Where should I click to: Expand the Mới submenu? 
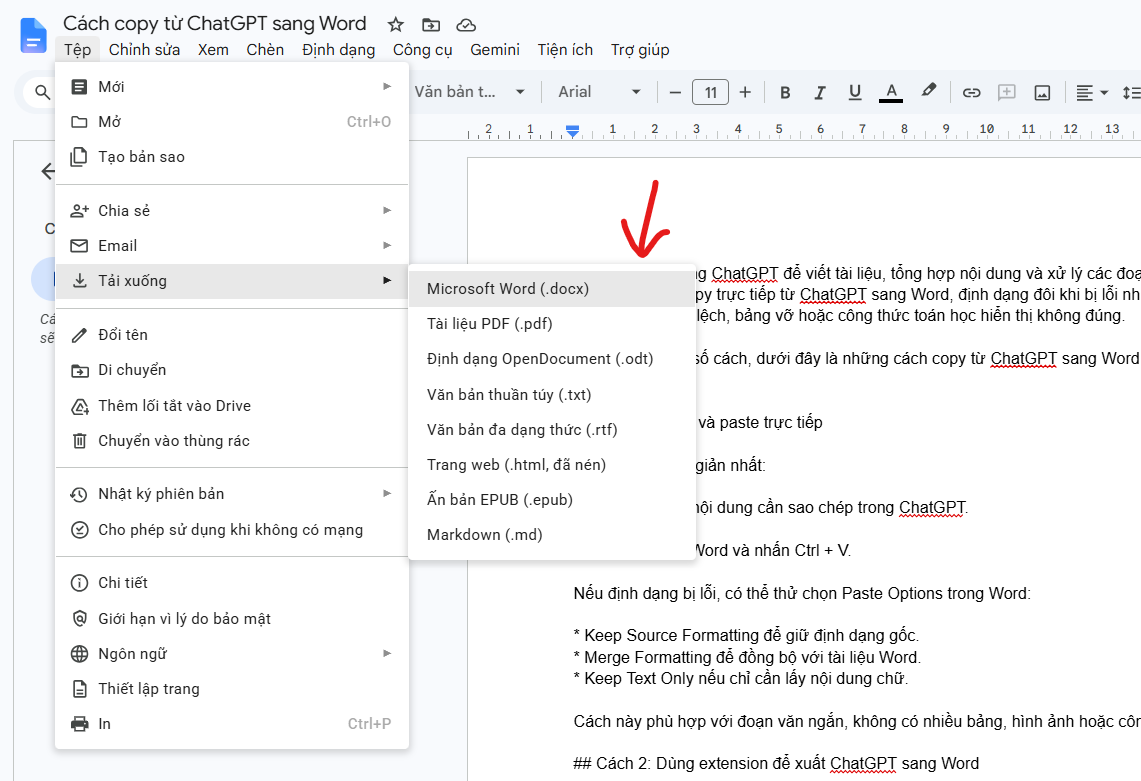231,87
